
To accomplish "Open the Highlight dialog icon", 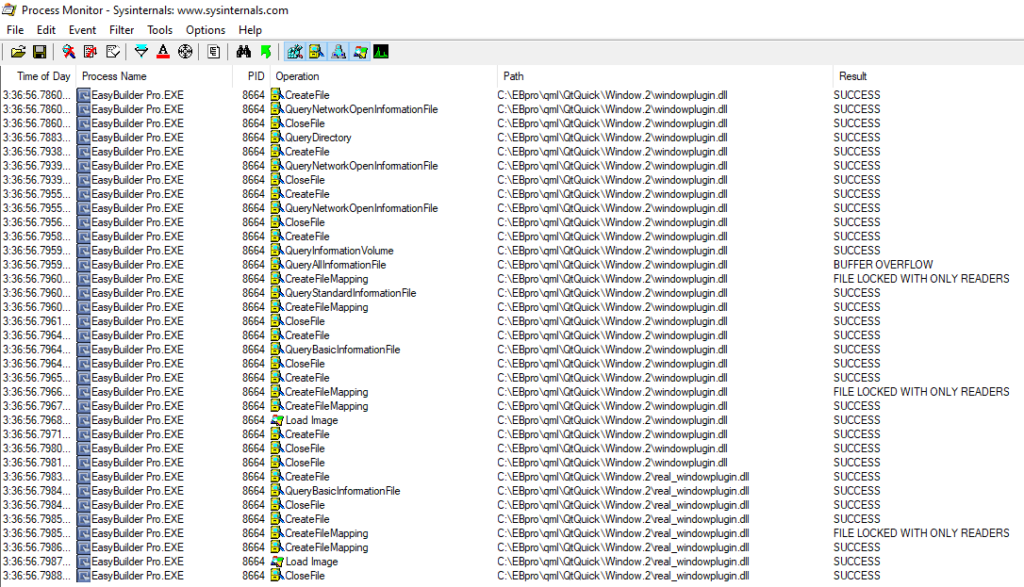I will tap(164, 51).
